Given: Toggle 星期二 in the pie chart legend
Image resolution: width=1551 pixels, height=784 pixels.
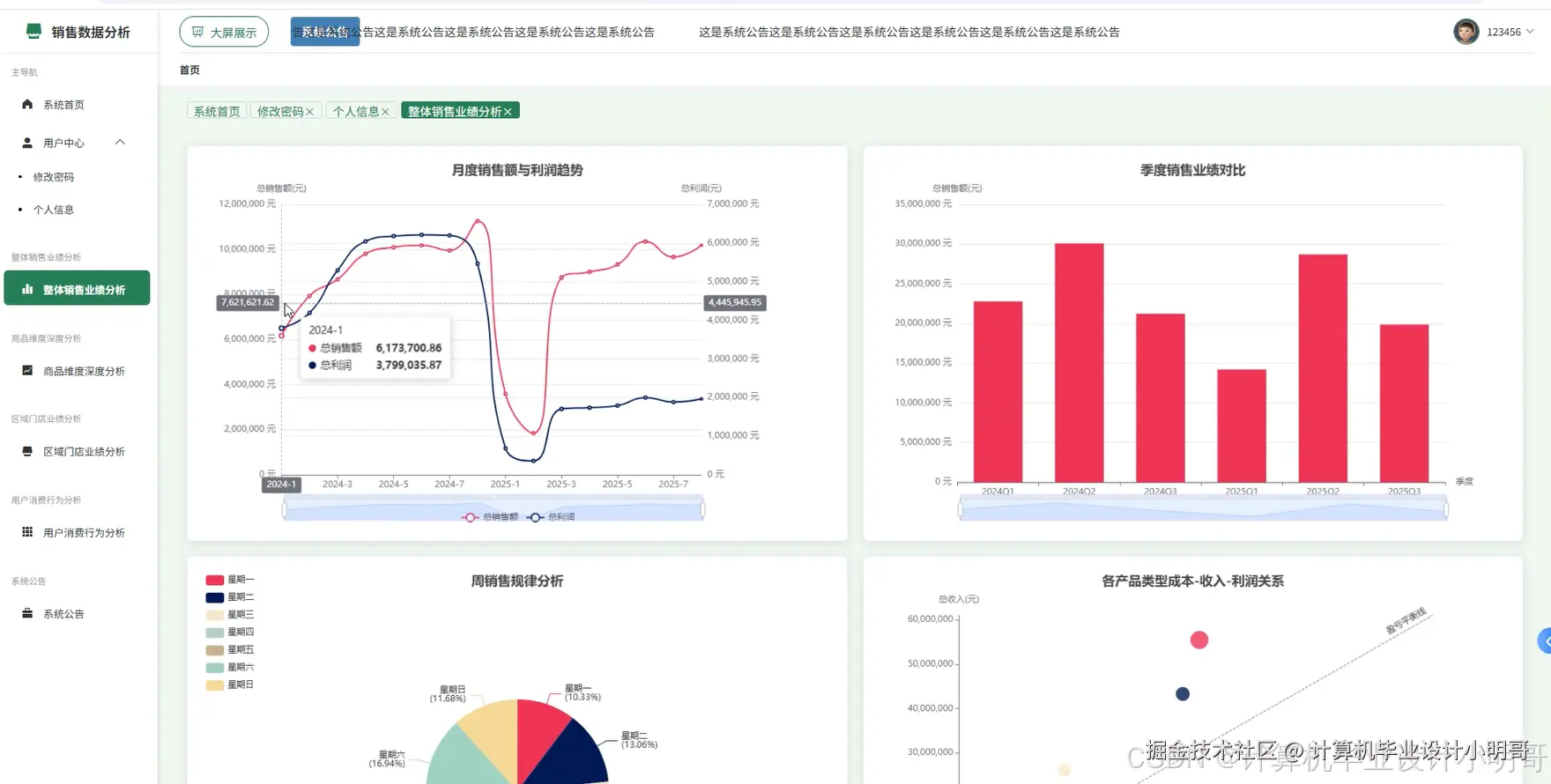Looking at the screenshot, I should (x=229, y=597).
